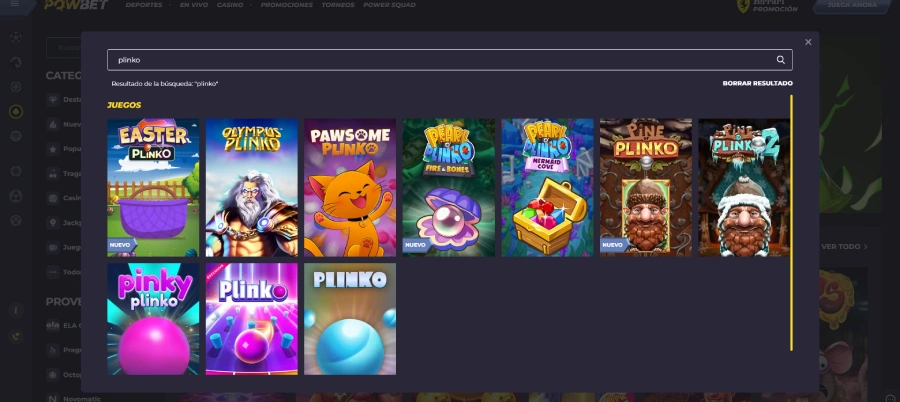Image resolution: width=900 pixels, height=402 pixels.
Task: Click the three-dots Todos category icon
Action: (53, 272)
